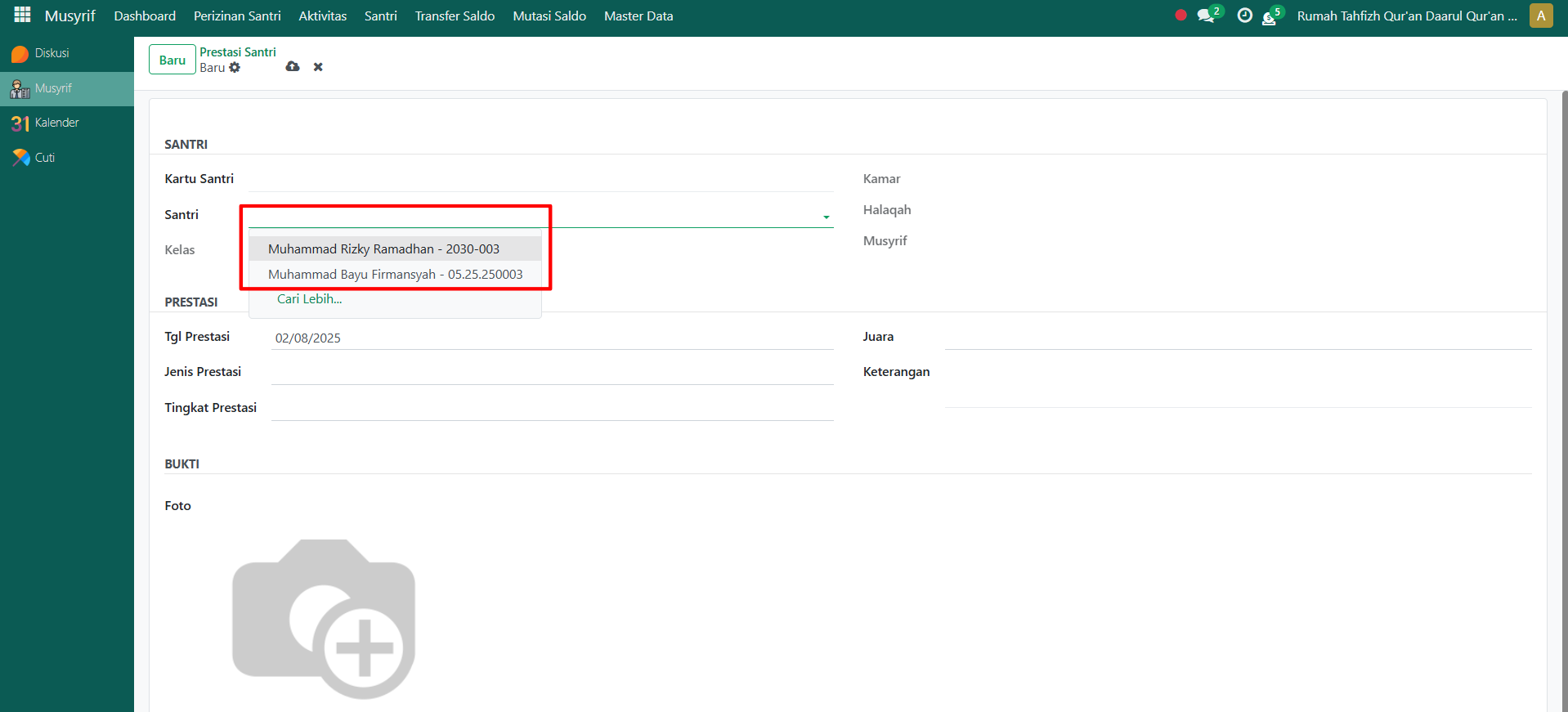Open the activities clock icon

click(1244, 16)
